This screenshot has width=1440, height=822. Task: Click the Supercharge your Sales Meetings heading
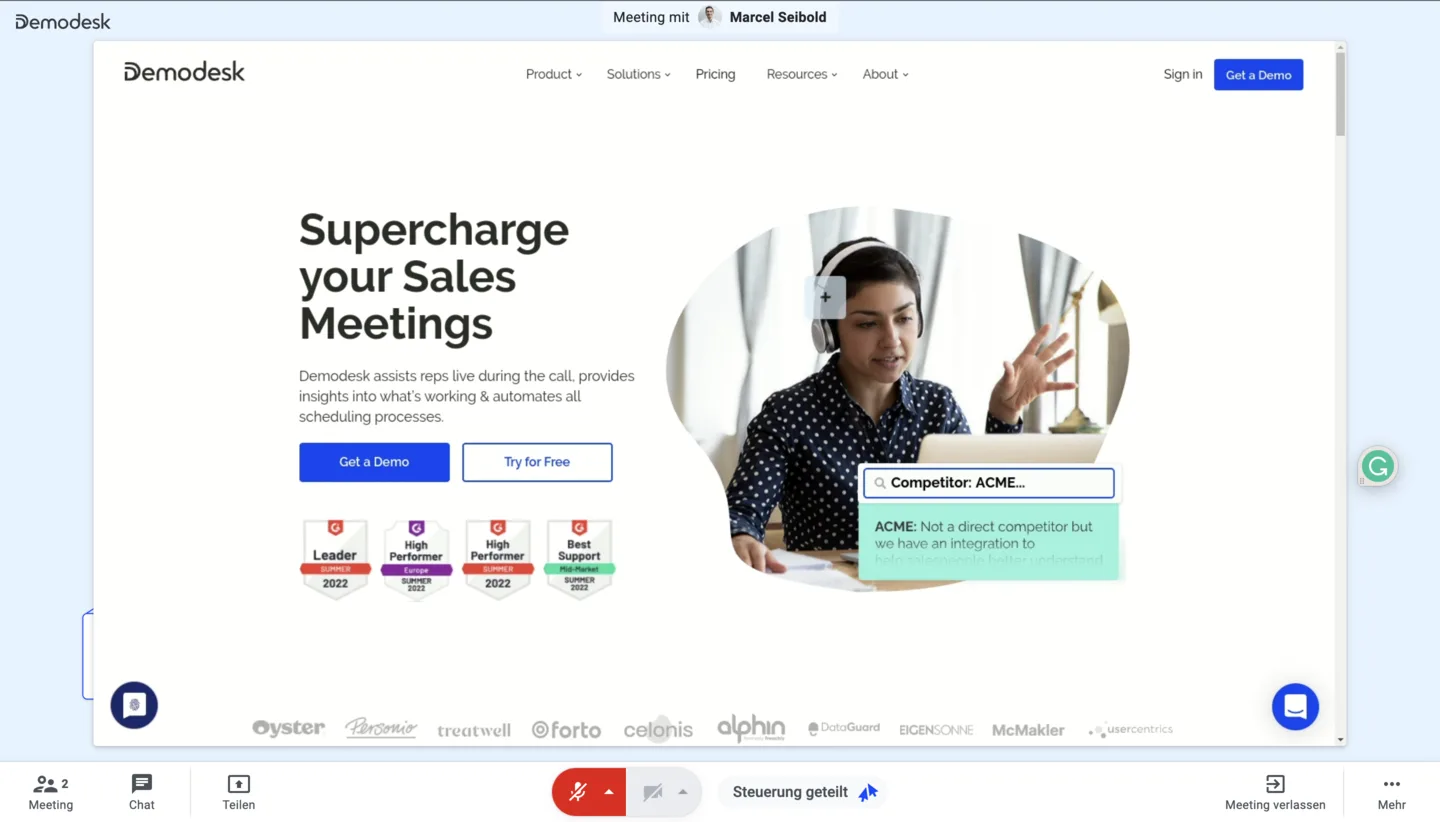[x=434, y=276]
